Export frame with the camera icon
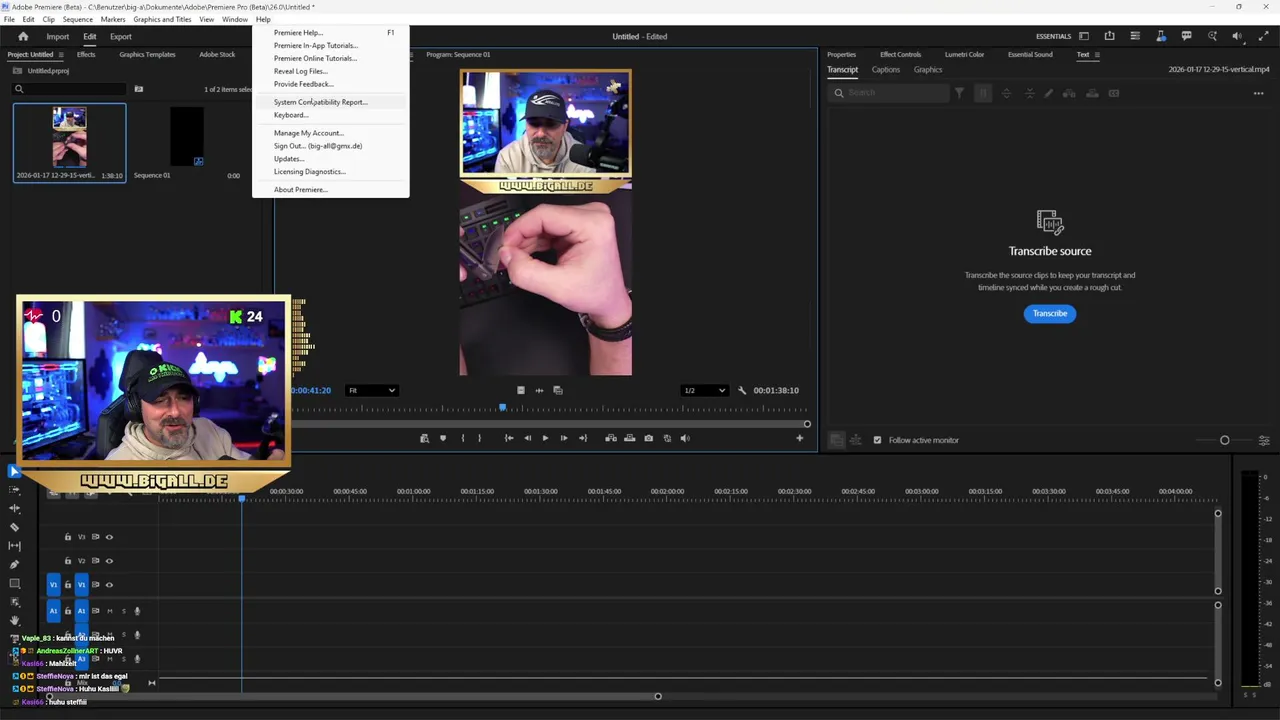The height and width of the screenshot is (720, 1280). point(649,438)
